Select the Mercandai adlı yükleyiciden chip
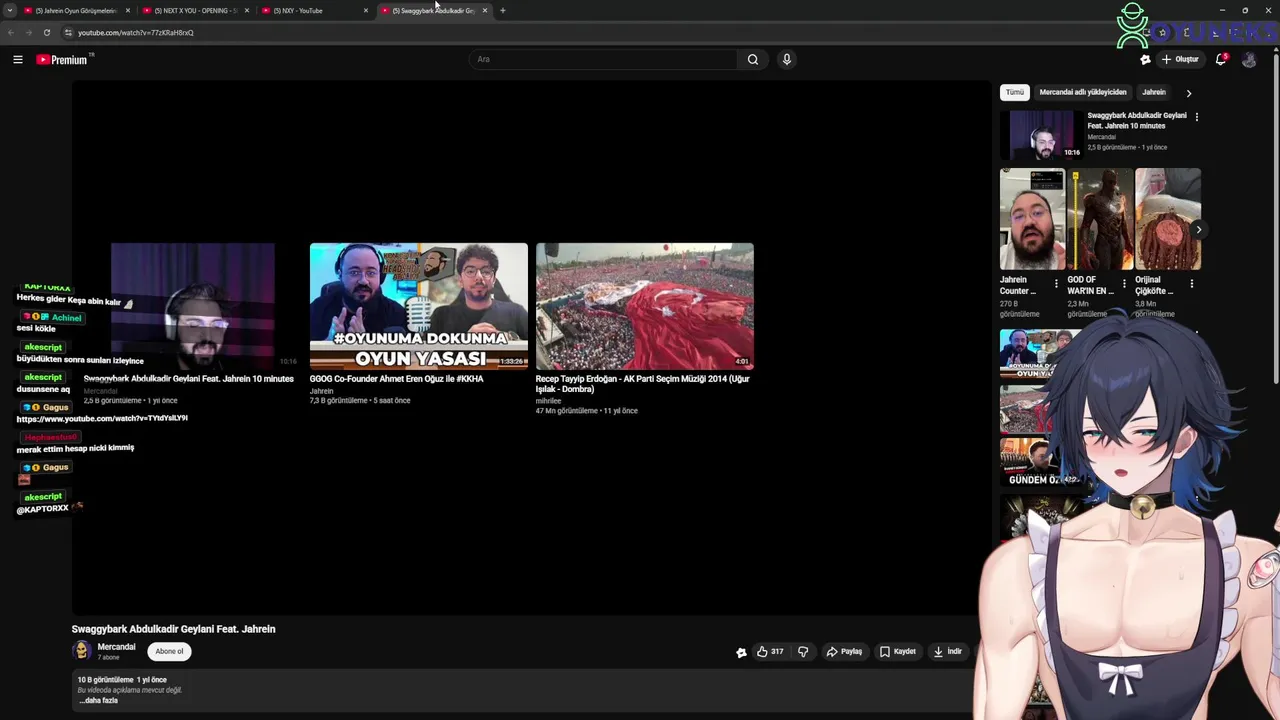This screenshot has height=720, width=1280. tap(1083, 92)
